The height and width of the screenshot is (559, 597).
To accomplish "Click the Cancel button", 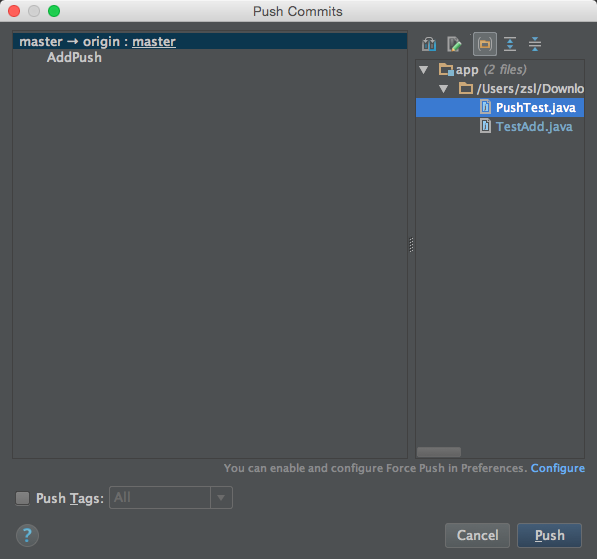I will point(477,535).
